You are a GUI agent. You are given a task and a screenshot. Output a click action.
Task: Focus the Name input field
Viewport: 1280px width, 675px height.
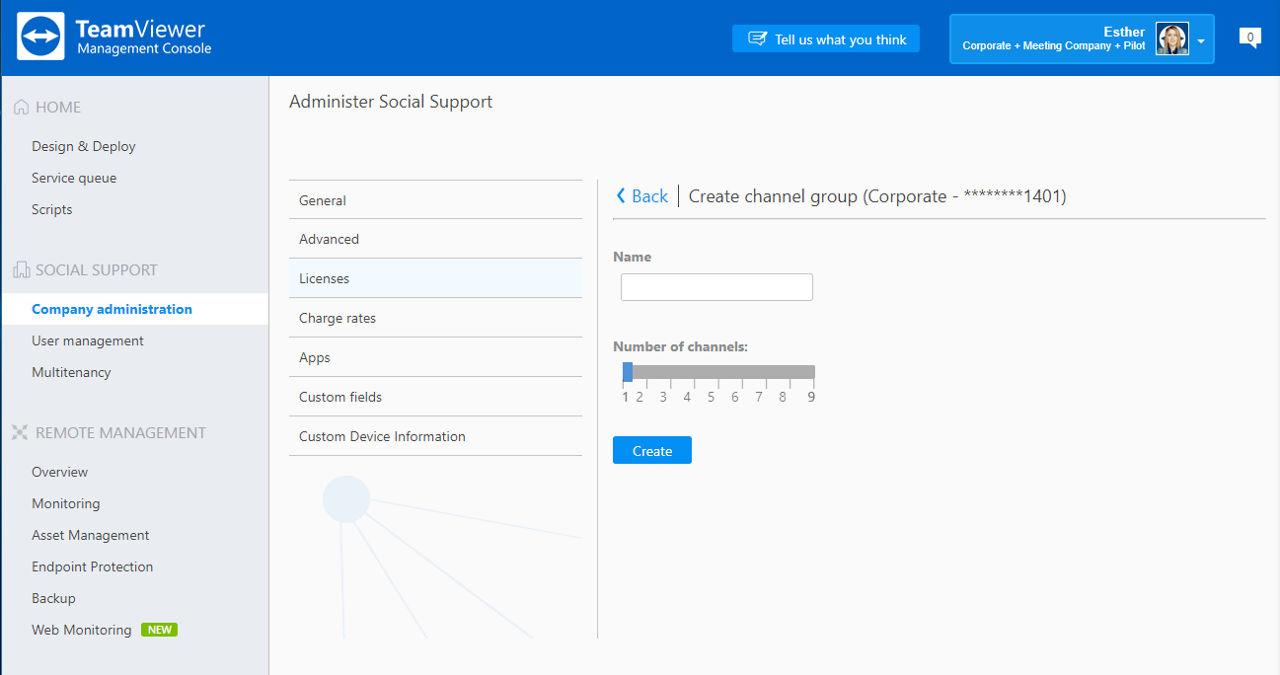tap(717, 287)
